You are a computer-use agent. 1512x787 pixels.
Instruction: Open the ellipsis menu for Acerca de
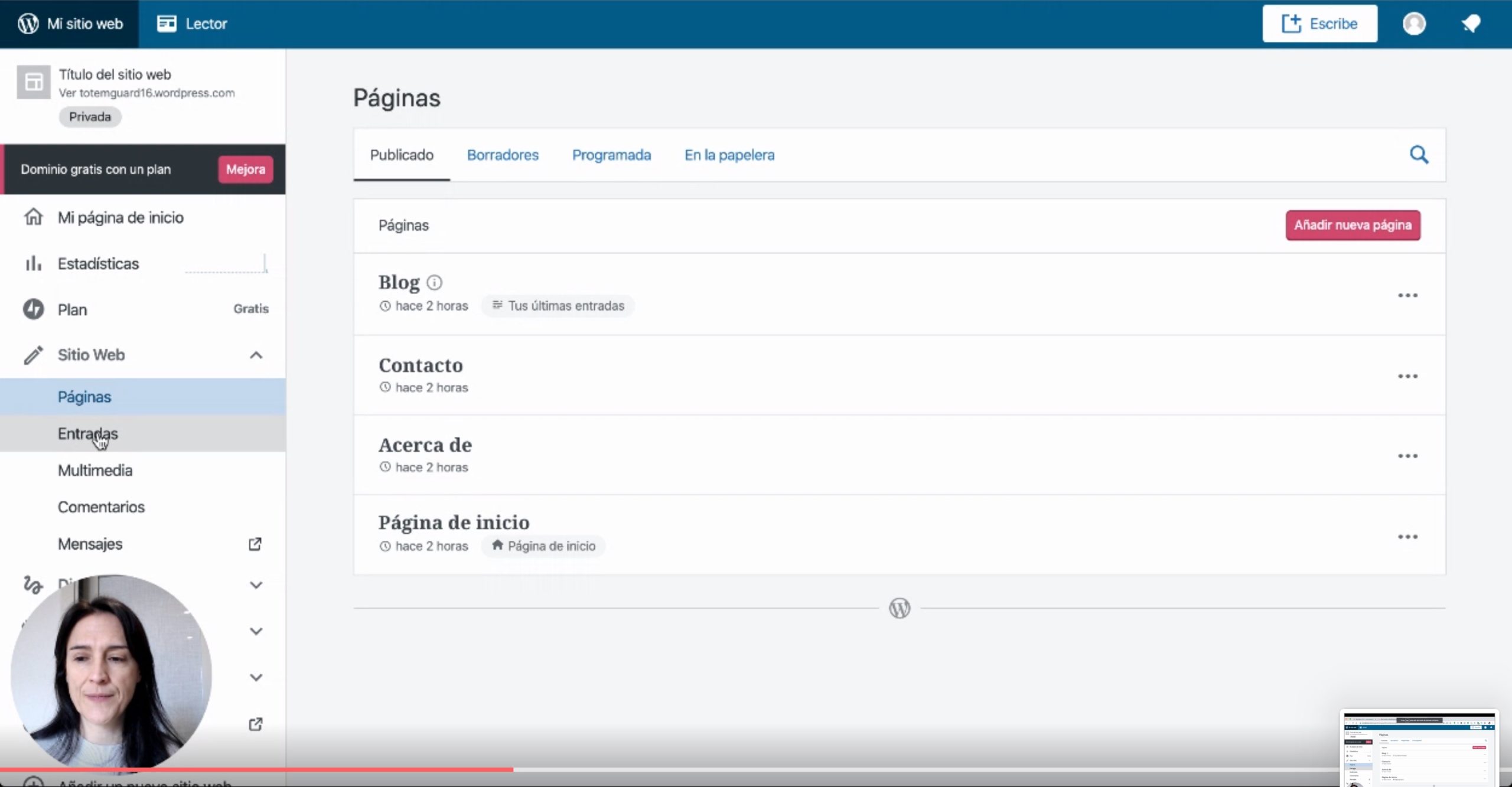coord(1408,455)
